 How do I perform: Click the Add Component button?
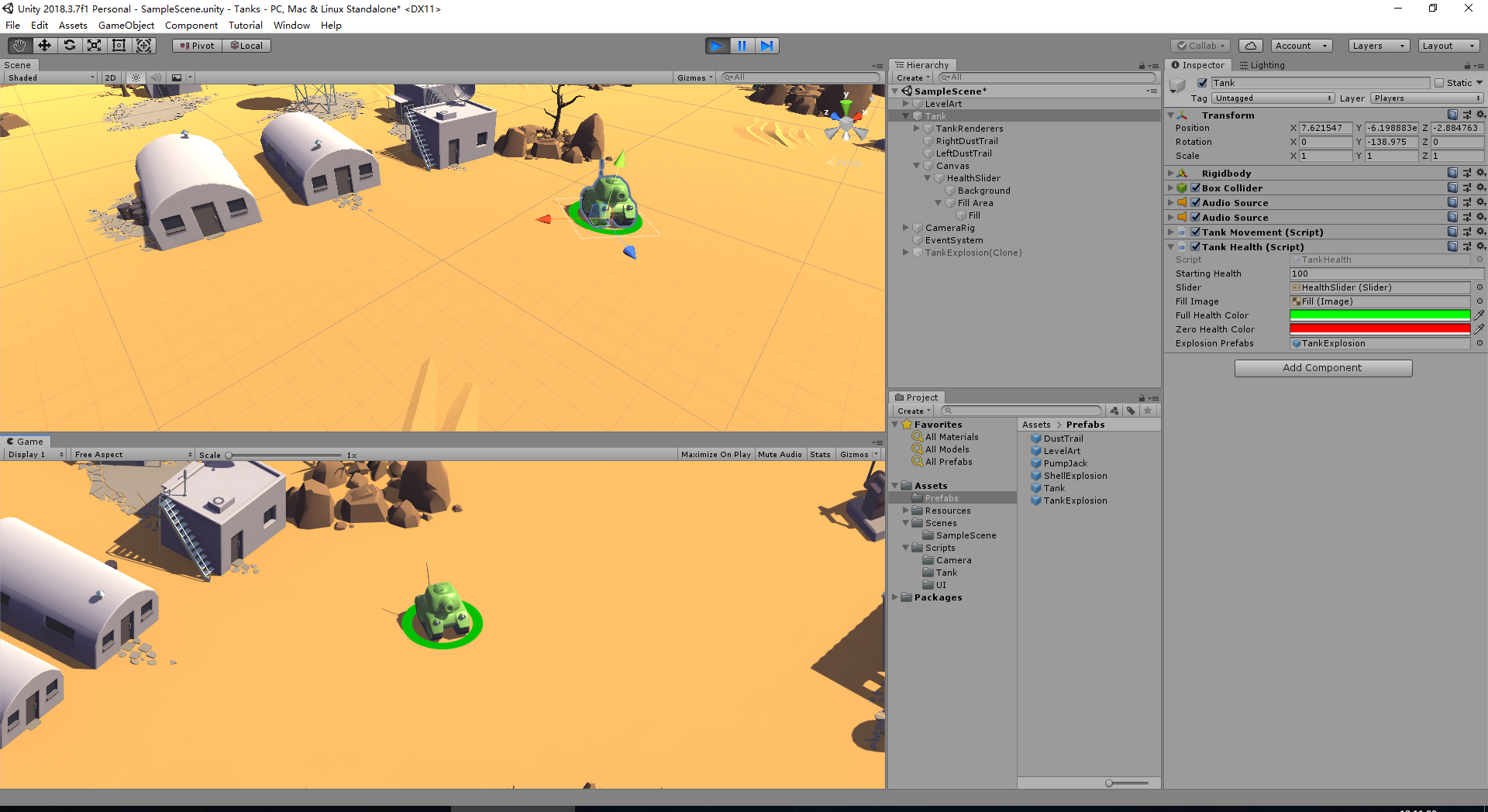tap(1322, 367)
